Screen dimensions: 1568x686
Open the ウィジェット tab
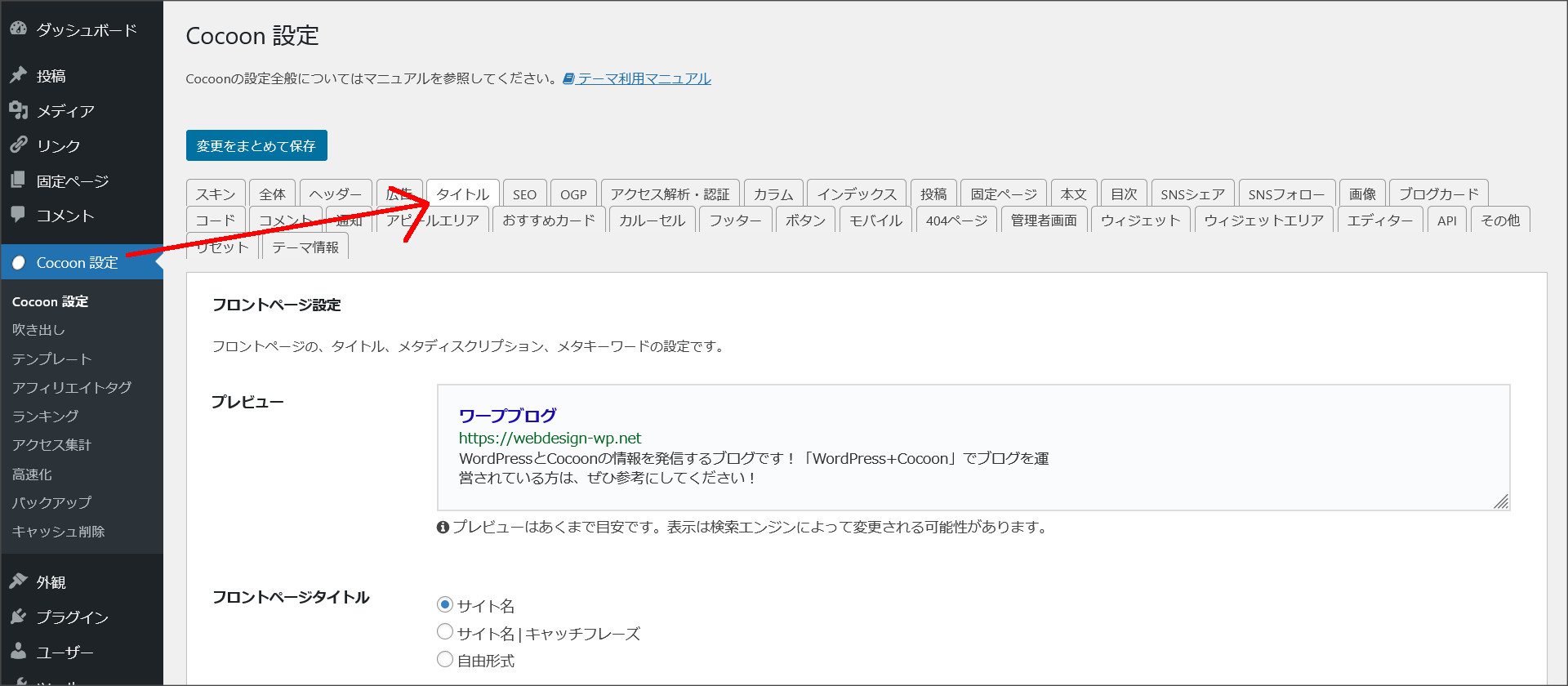click(x=1140, y=220)
